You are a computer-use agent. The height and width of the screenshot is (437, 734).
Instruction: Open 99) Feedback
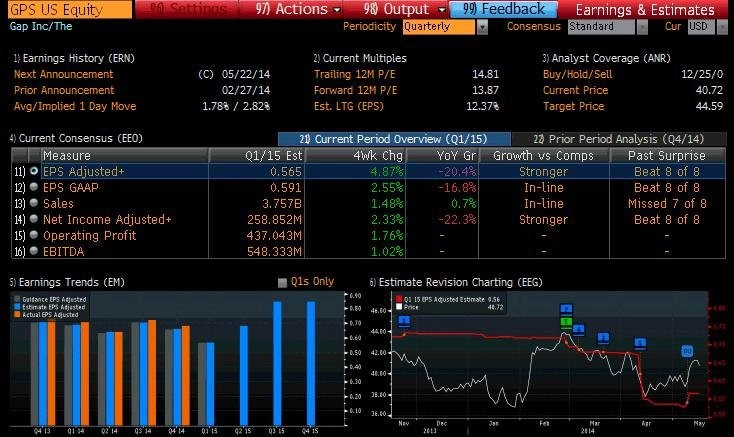pyautogui.click(x=504, y=9)
